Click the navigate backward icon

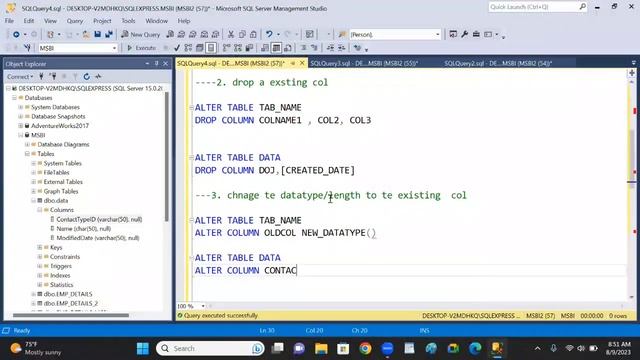click(16, 35)
